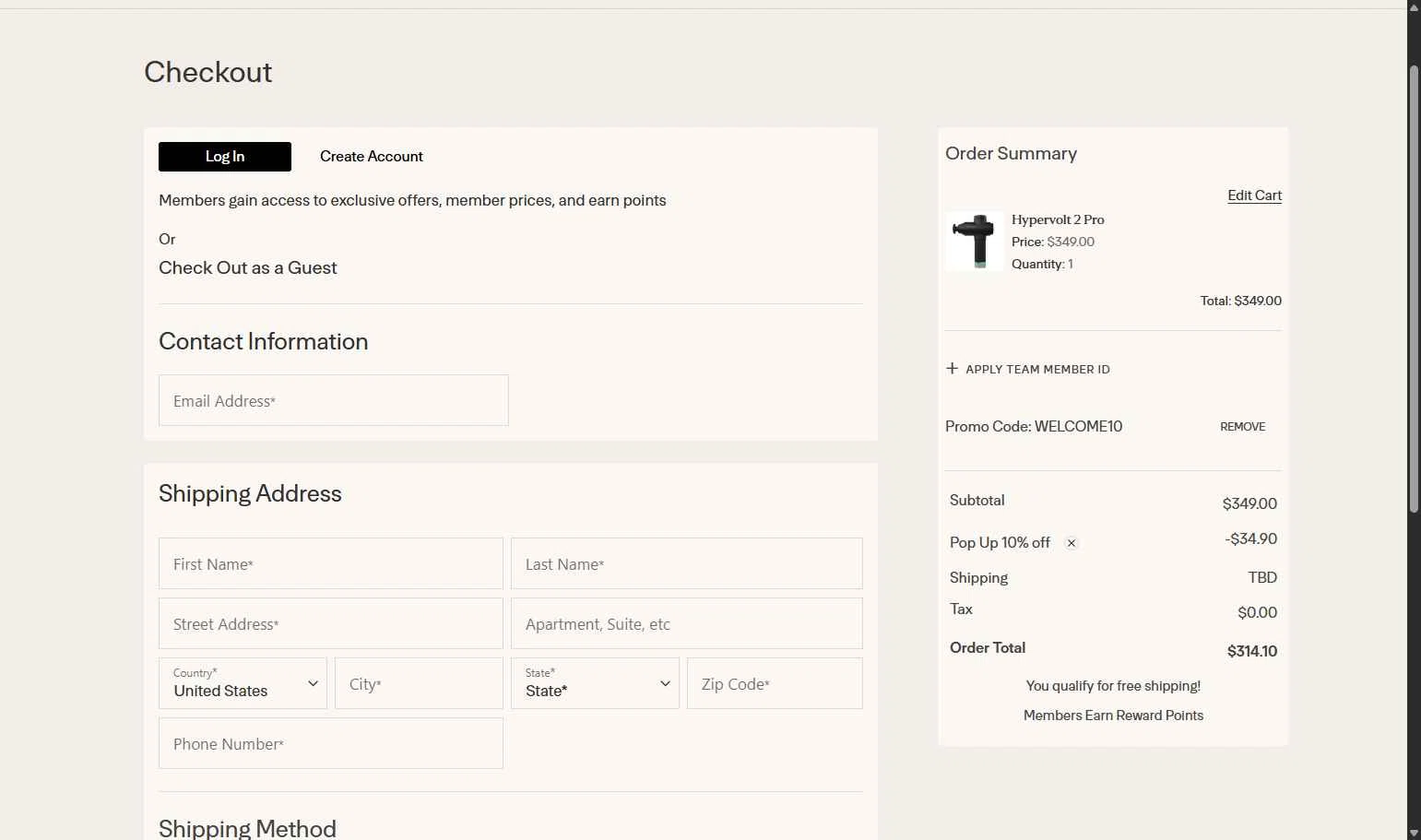Click the Check Out as a Guest heading
The height and width of the screenshot is (840, 1421).
(248, 267)
